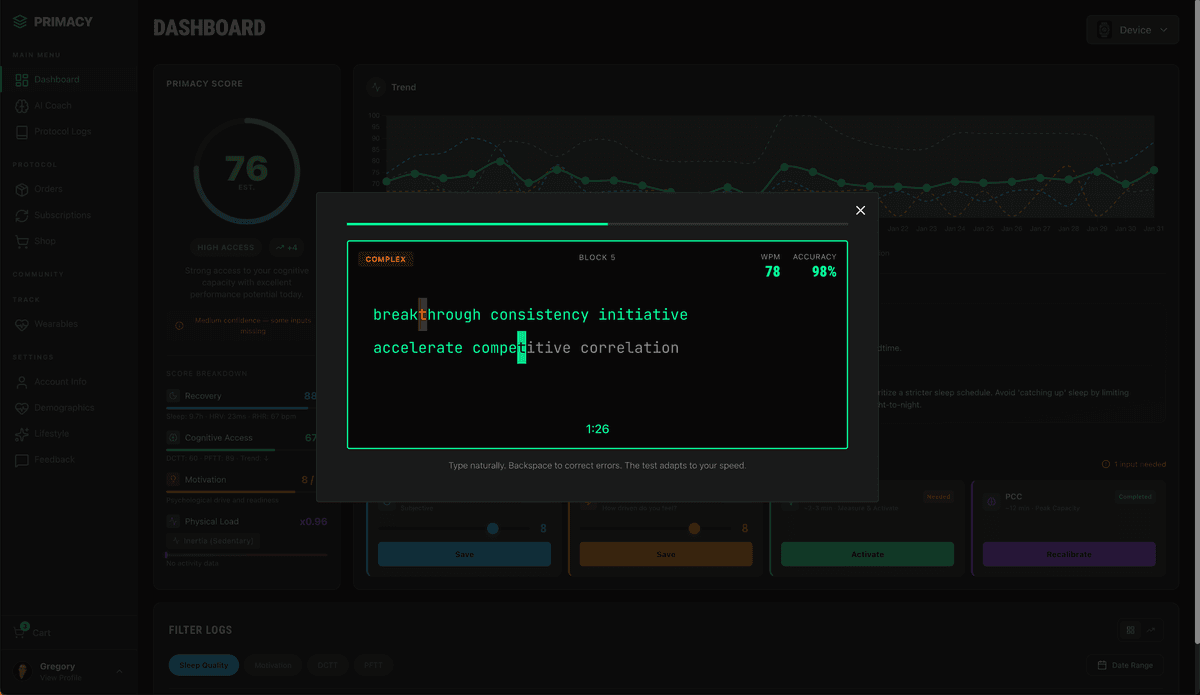The height and width of the screenshot is (695, 1200).
Task: Open the Feedback page
Action: pyautogui.click(x=69, y=459)
